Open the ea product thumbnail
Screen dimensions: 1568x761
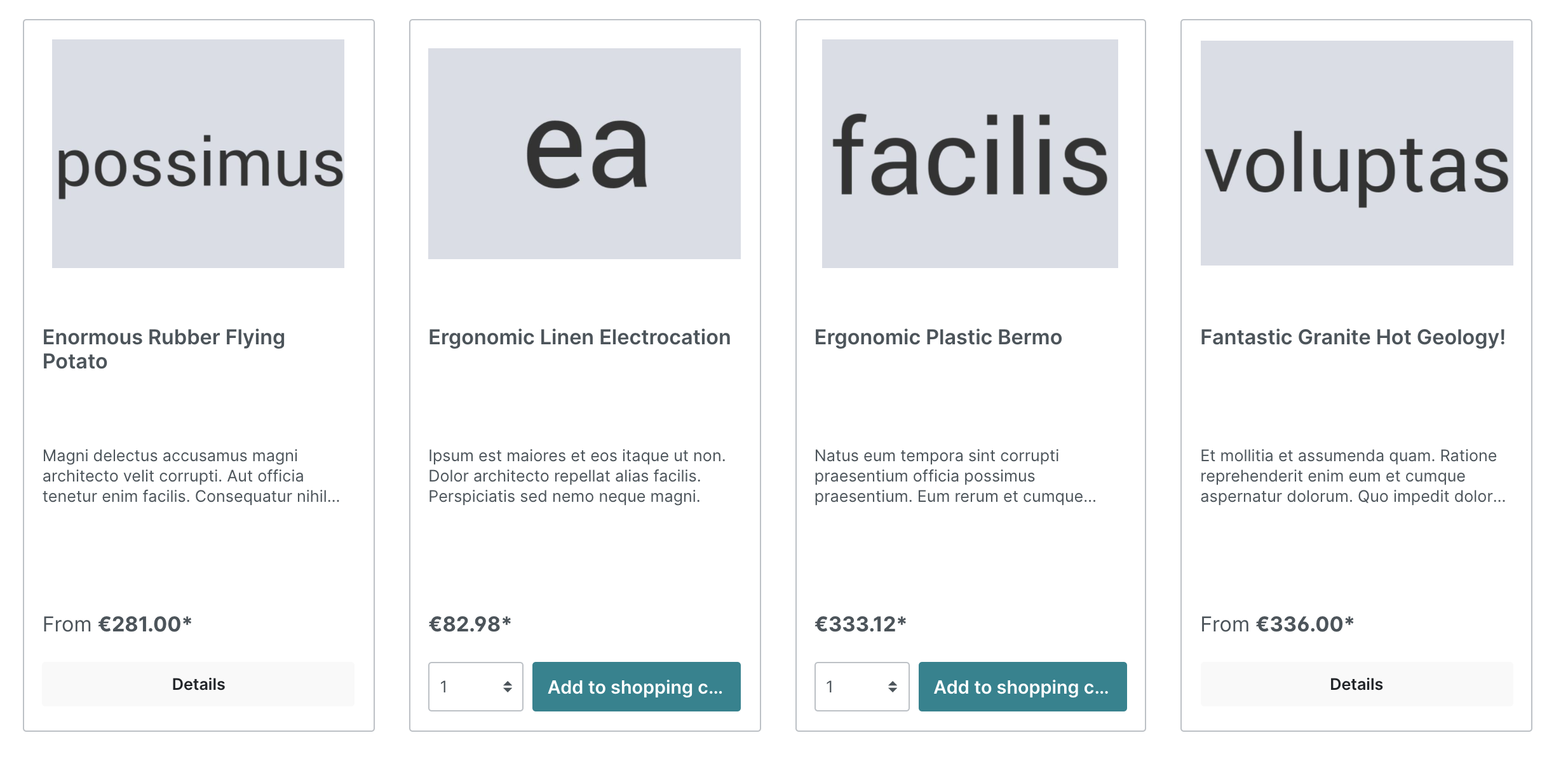(x=584, y=154)
